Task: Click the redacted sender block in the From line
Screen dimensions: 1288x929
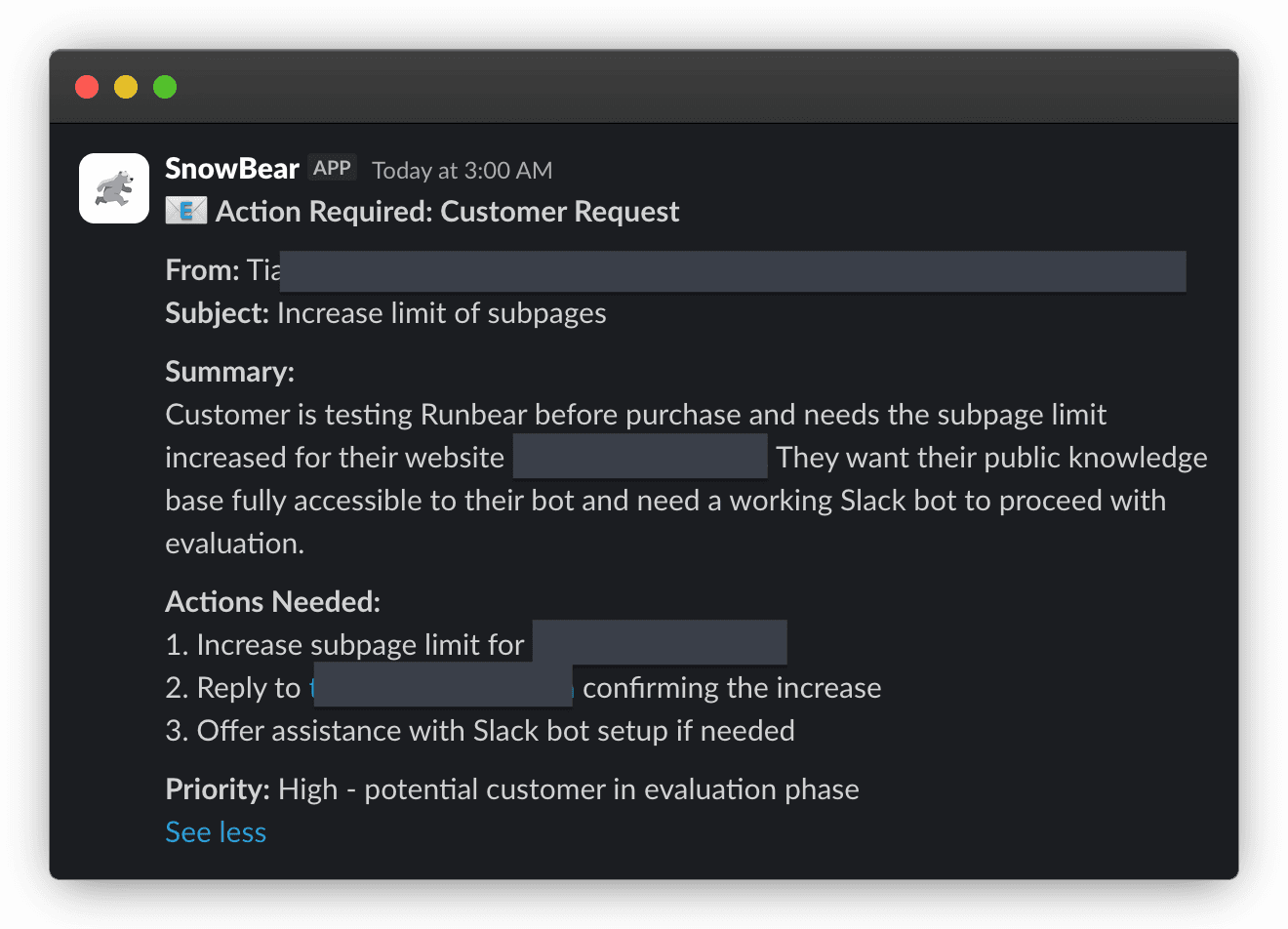Action: (732, 270)
